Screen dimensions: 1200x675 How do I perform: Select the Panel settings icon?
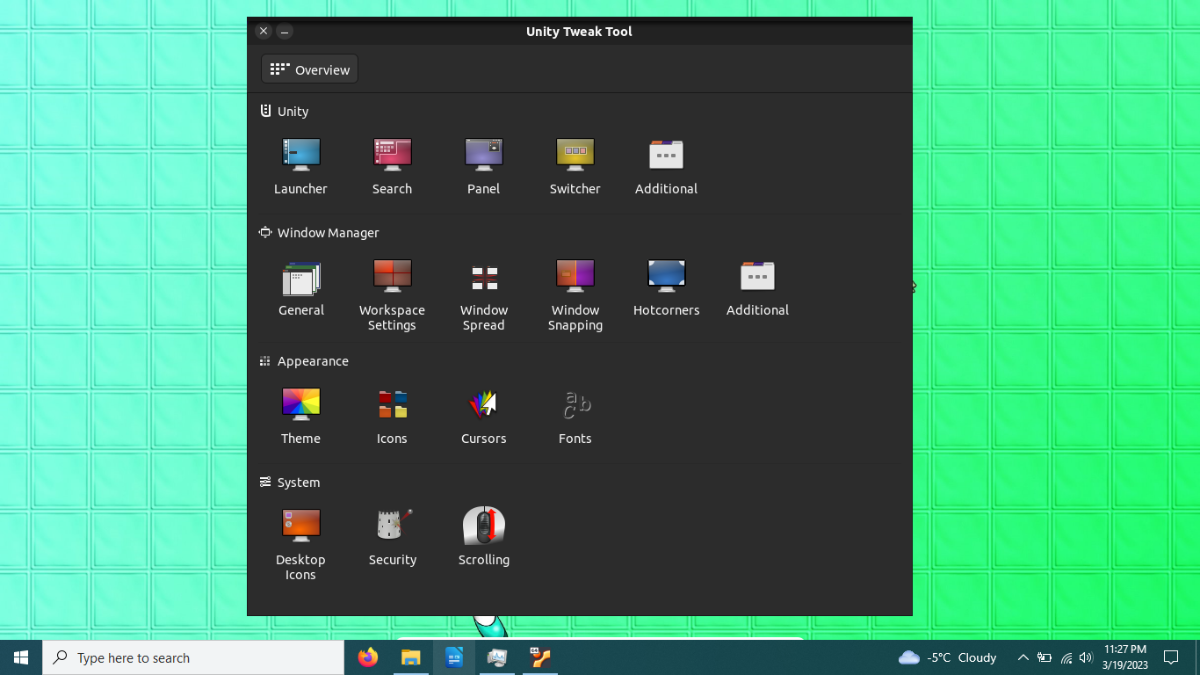click(x=484, y=166)
